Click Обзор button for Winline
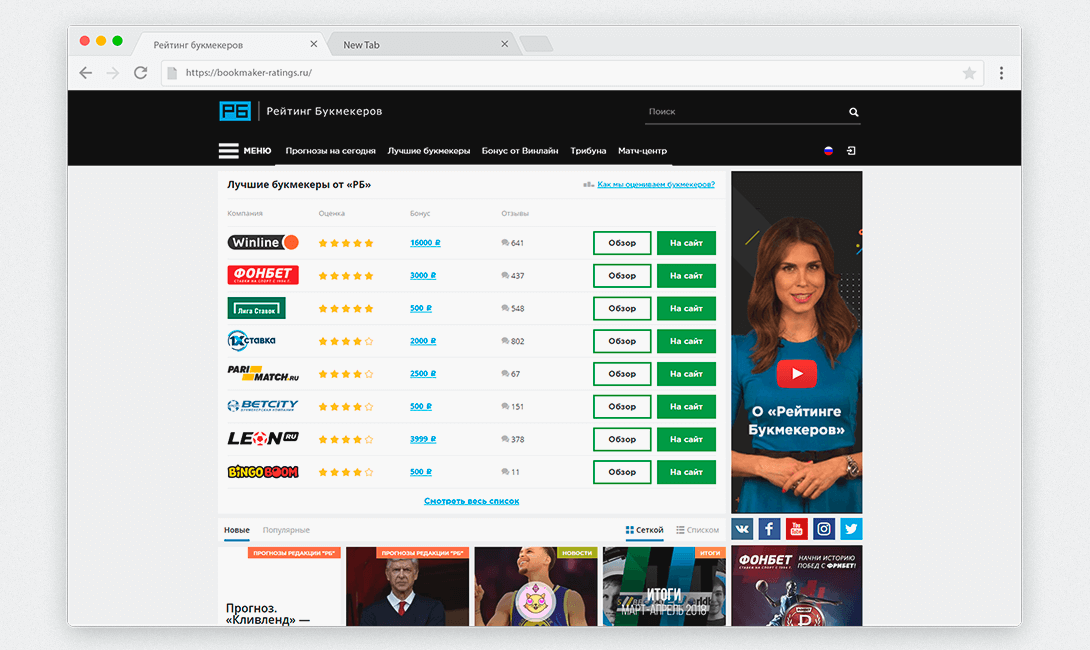 pos(622,243)
